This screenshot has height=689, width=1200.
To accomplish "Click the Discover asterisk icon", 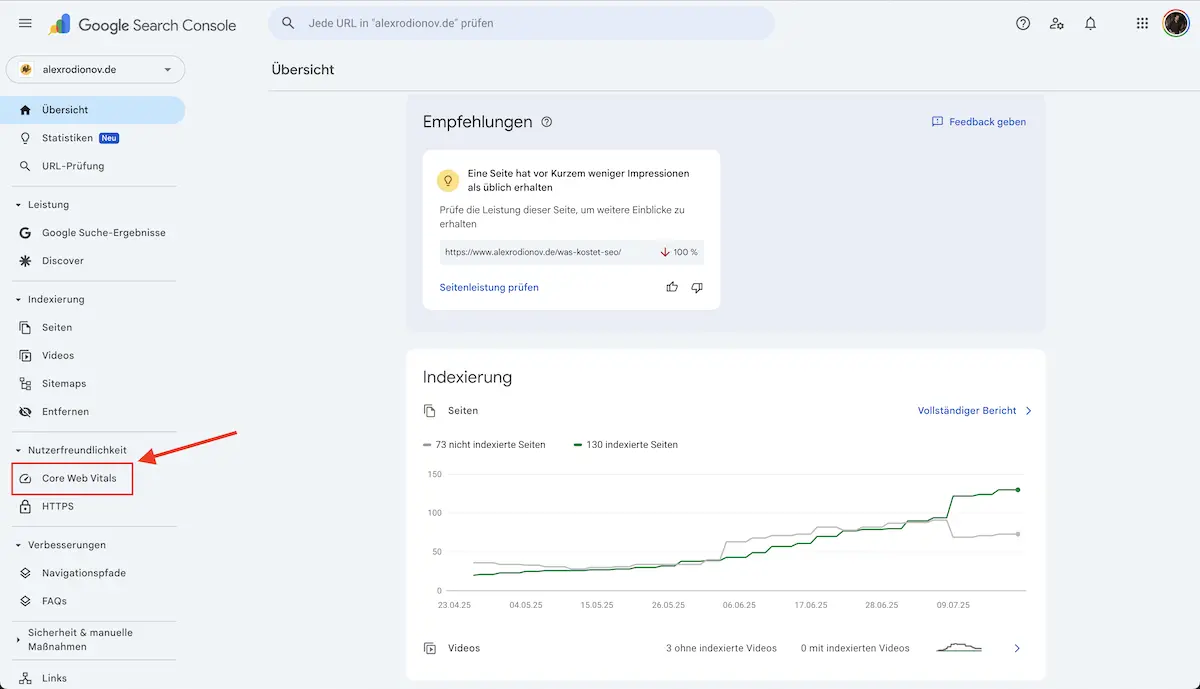I will coord(25,261).
